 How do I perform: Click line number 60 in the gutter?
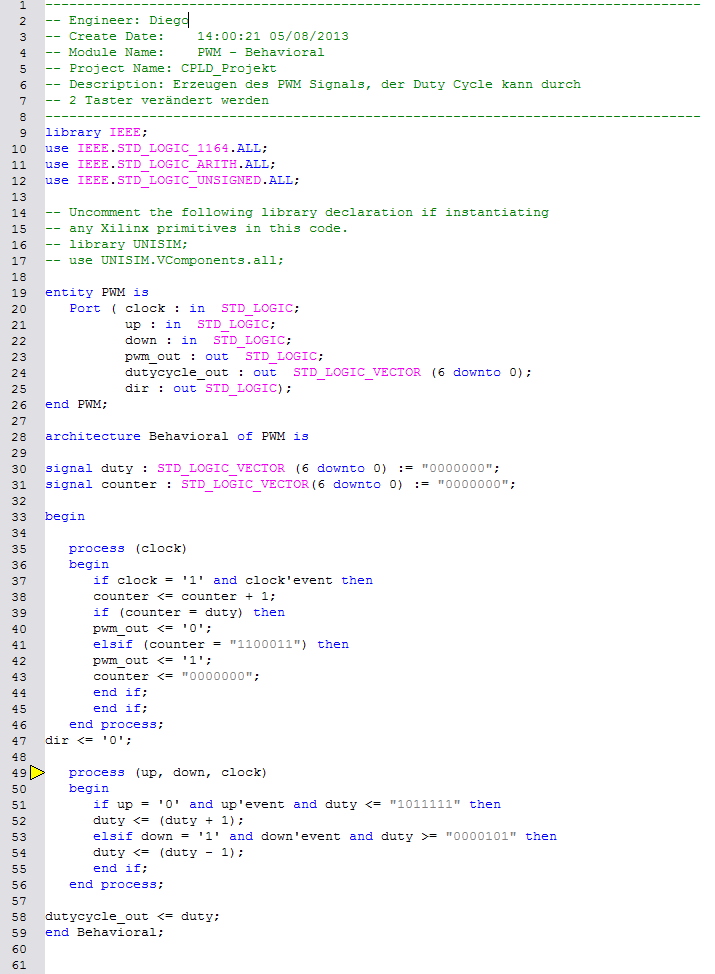tap(19, 949)
